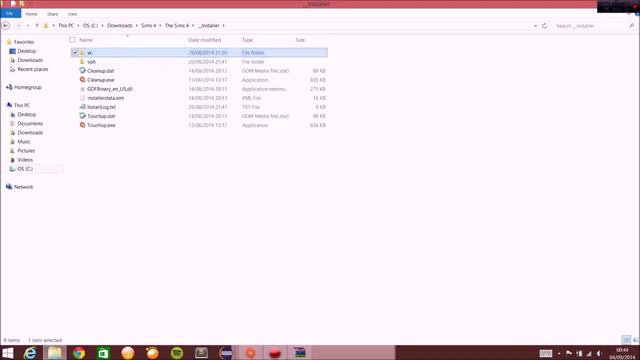The image size is (640, 360).
Task: Select Music under This PC
Action: tap(24, 142)
